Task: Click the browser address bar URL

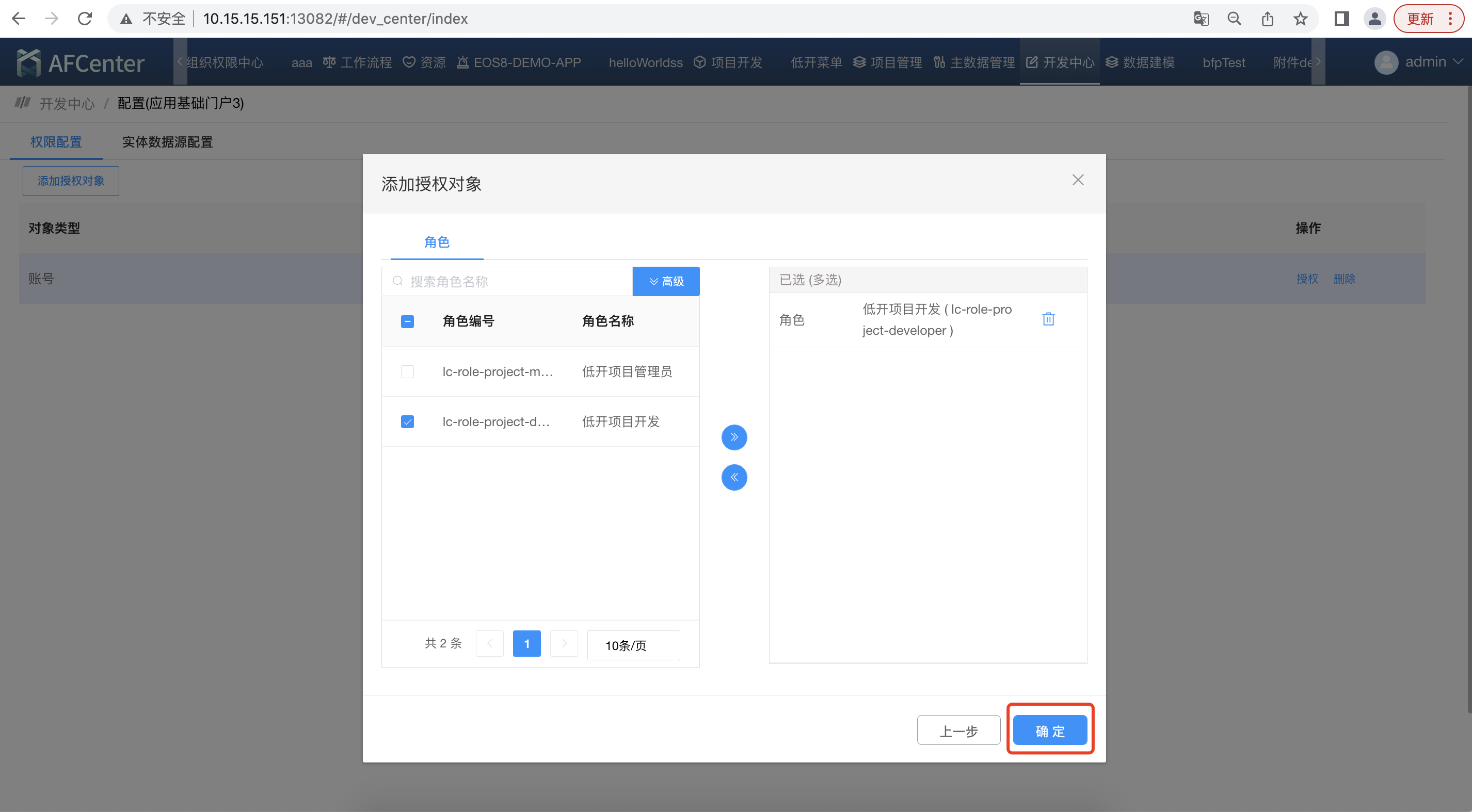Action: pyautogui.click(x=335, y=19)
